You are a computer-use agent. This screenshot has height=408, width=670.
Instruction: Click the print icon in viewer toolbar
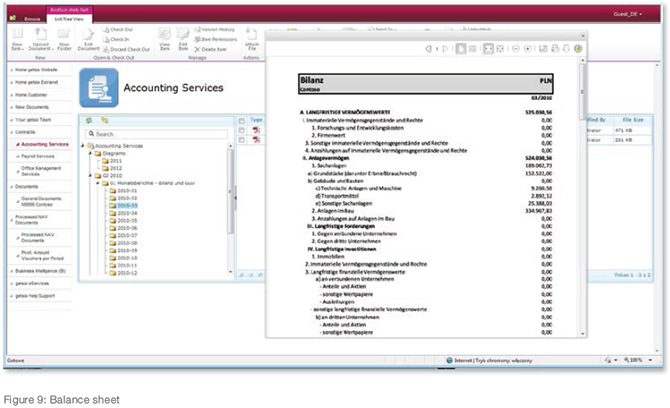[x=555, y=48]
